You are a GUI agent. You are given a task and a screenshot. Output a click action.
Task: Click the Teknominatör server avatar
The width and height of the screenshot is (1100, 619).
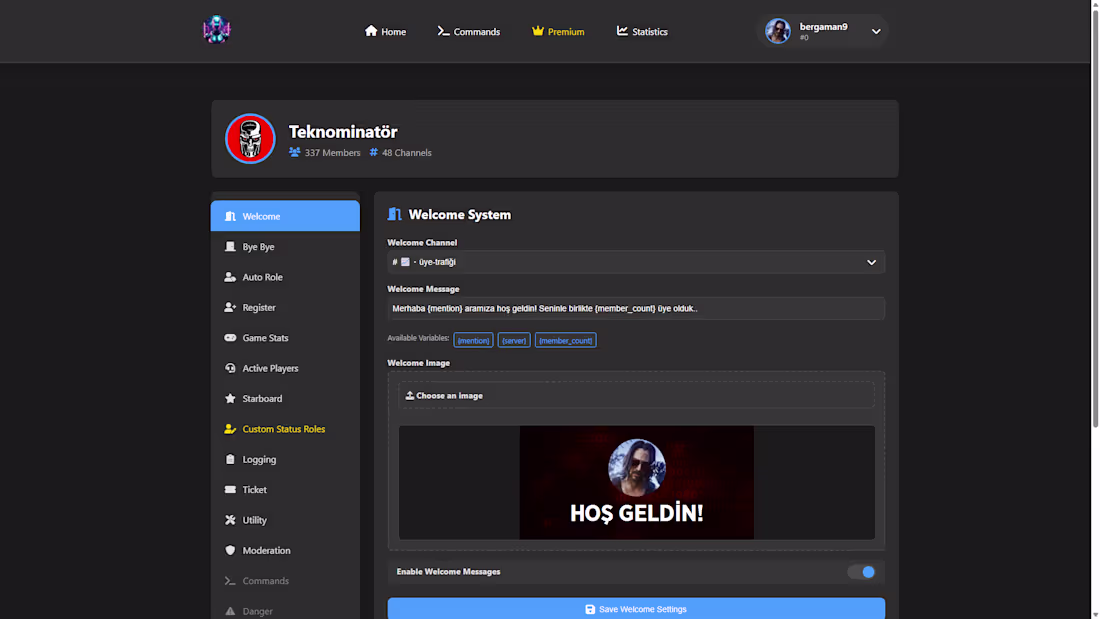coord(250,138)
